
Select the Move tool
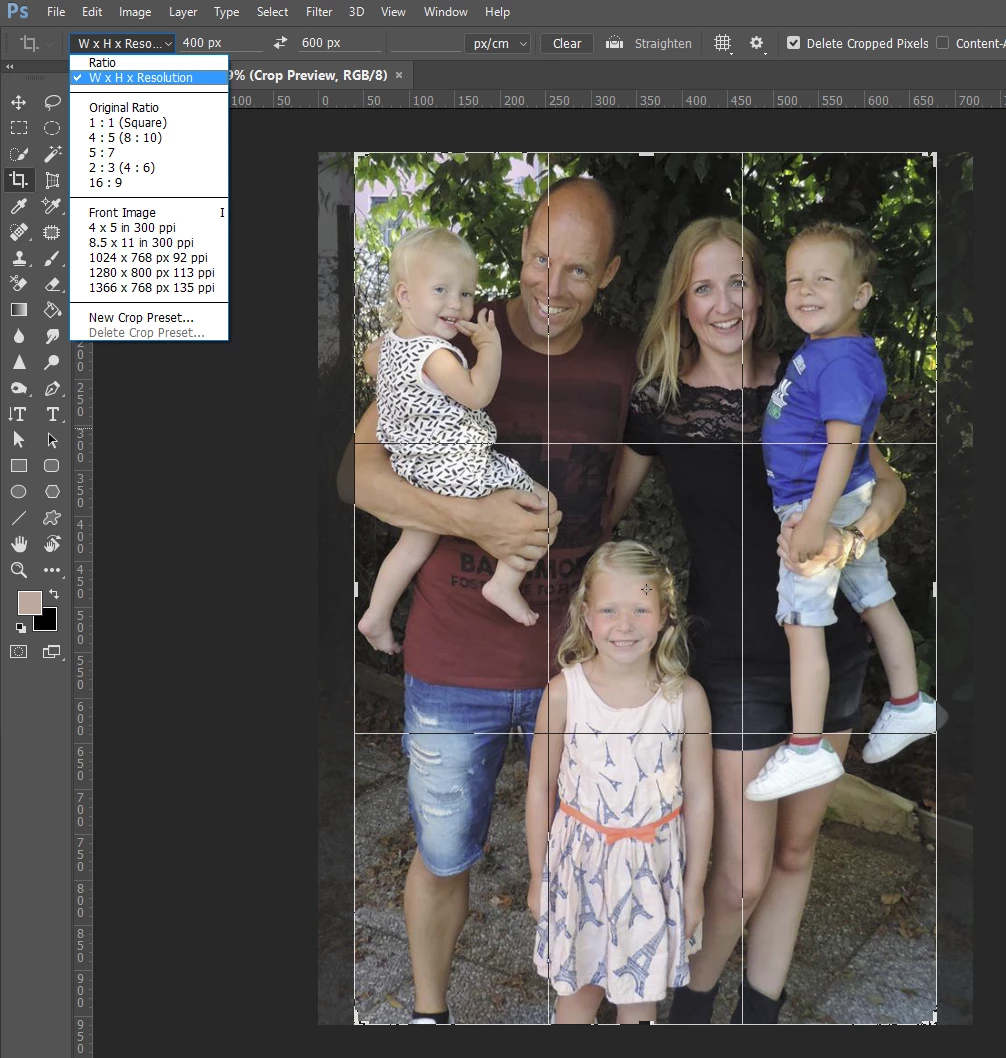pos(19,102)
